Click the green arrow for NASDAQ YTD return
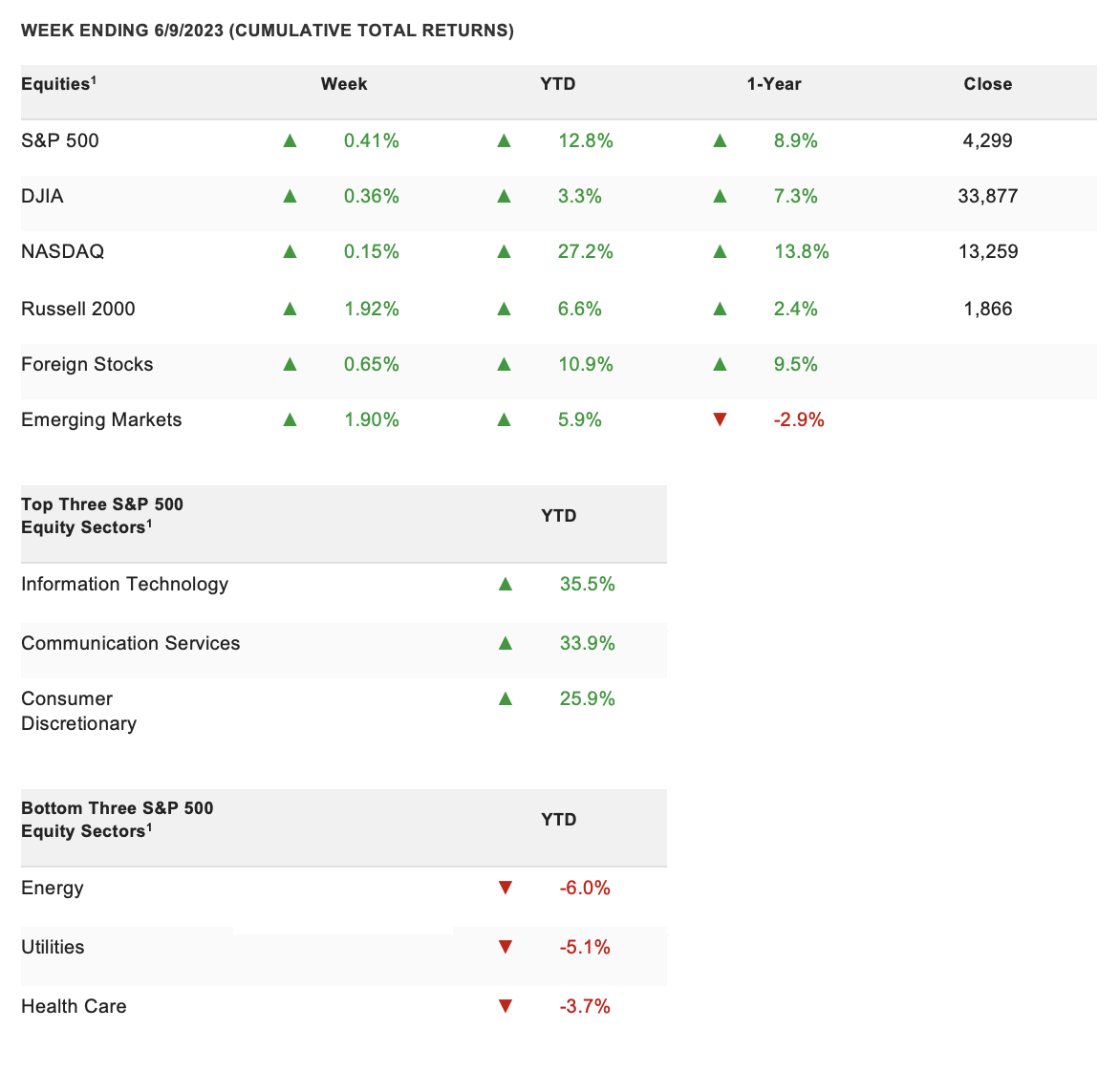Screen dimensions: 1120x1072 (504, 251)
